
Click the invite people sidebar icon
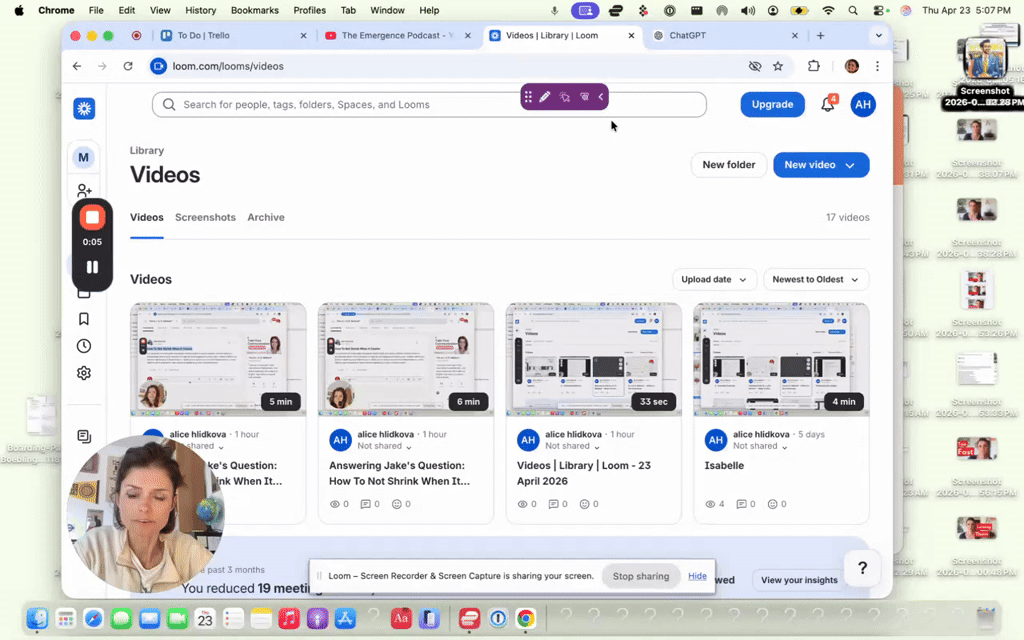coord(84,190)
